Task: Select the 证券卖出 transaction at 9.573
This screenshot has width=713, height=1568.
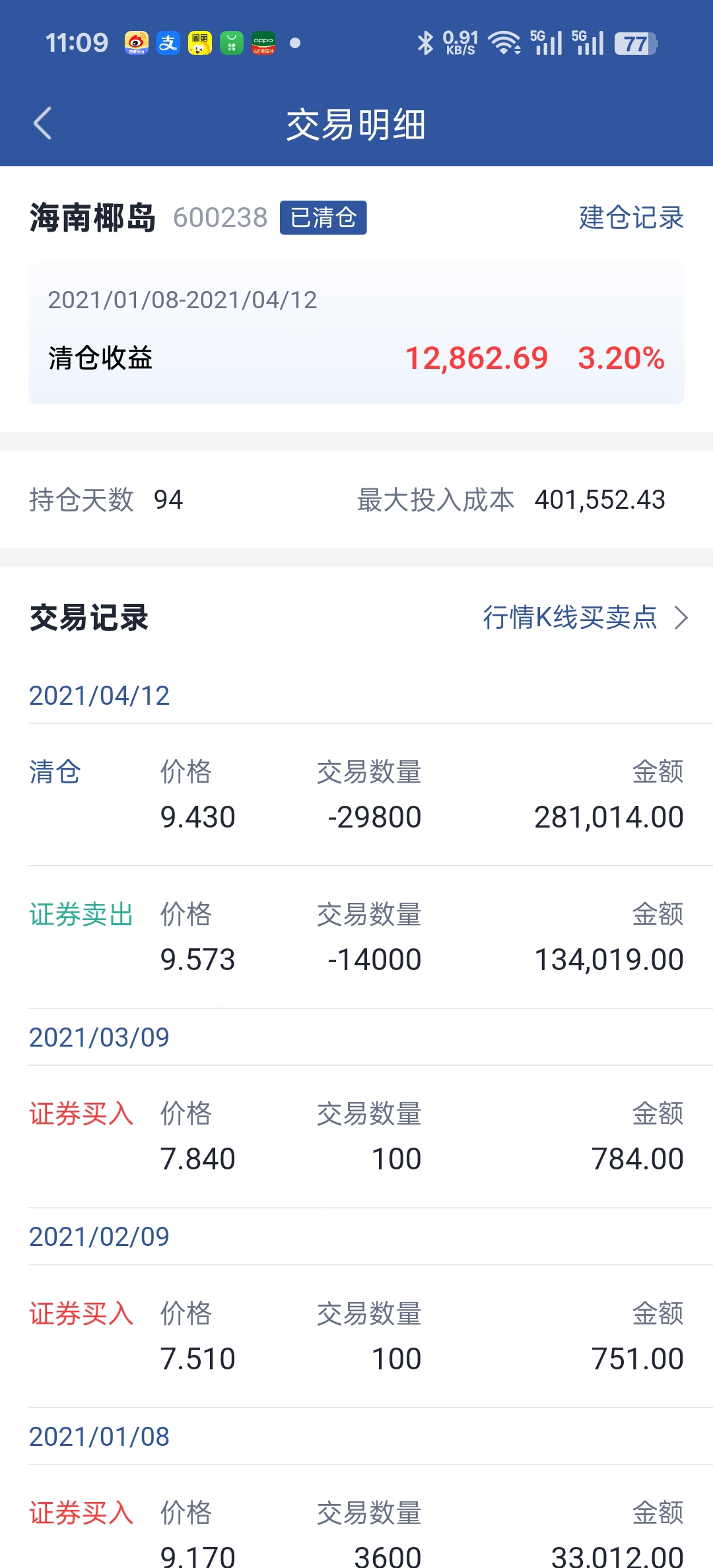Action: click(x=356, y=937)
